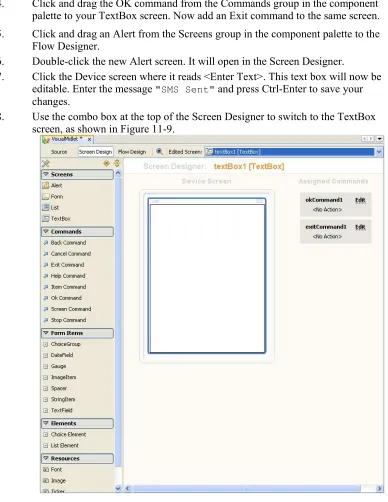
Task: Select the Alert screen palette item
Action: 53,185
